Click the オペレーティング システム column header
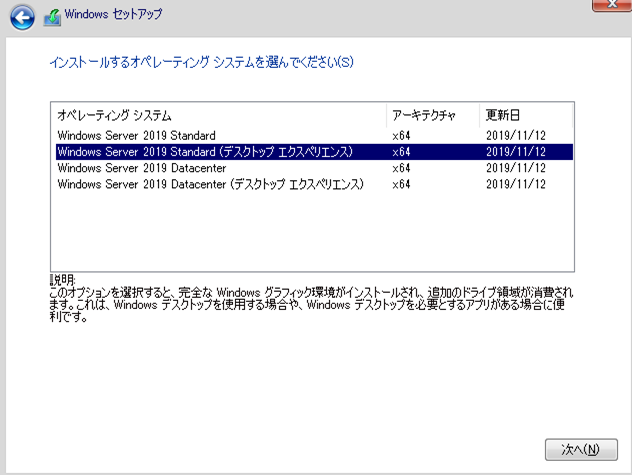This screenshot has height=475, width=632. [x=220, y=115]
